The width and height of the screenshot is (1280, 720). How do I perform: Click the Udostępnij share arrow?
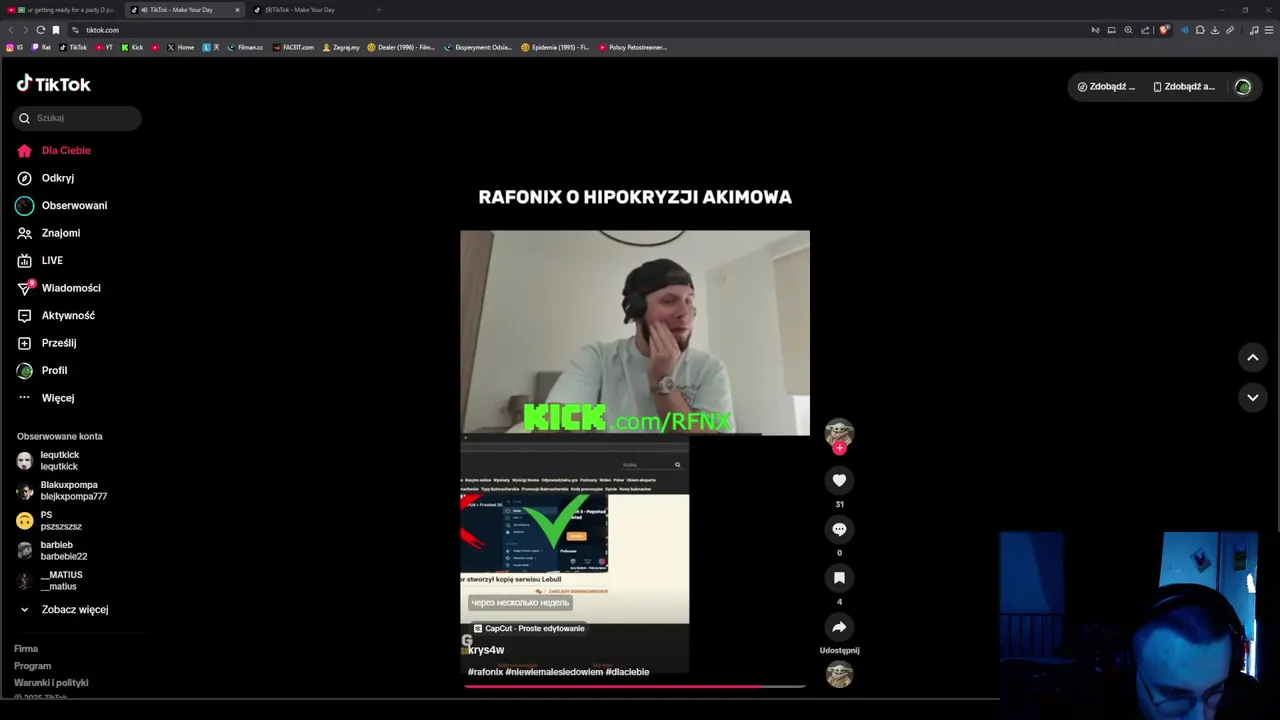(839, 627)
